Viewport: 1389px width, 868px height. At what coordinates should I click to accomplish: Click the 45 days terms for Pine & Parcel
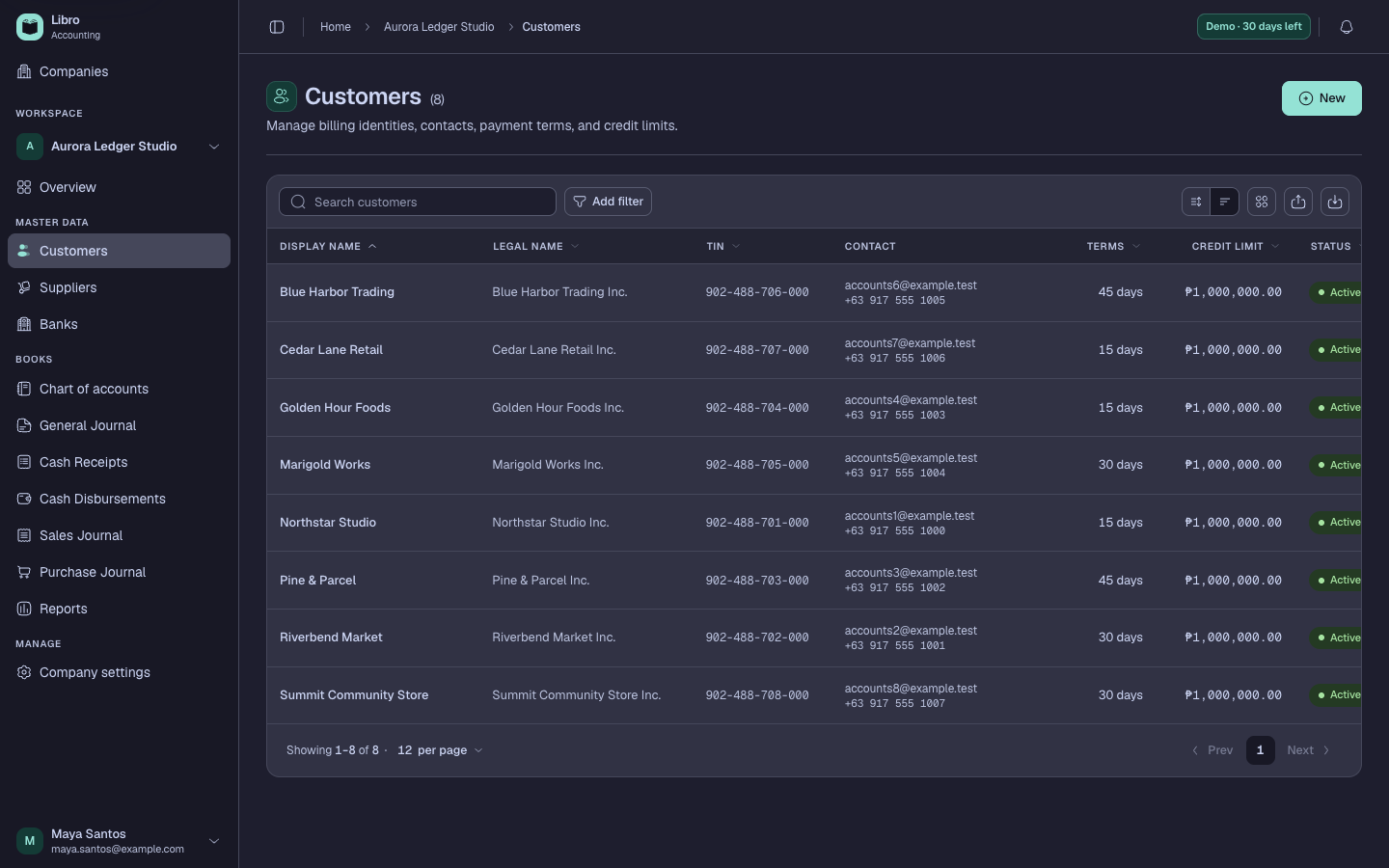[x=1120, y=581]
